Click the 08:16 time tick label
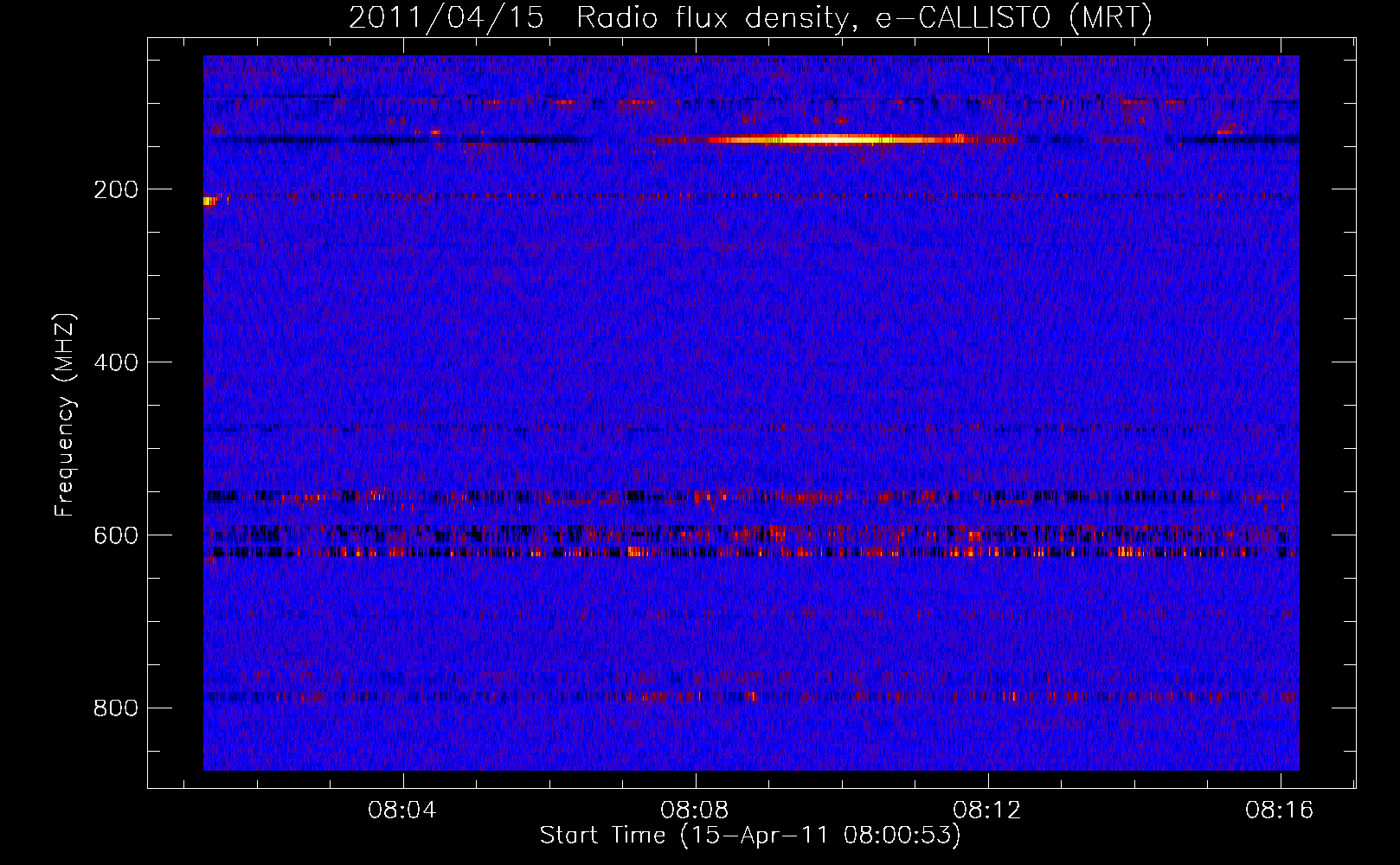This screenshot has width=1400, height=865. (x=1280, y=811)
